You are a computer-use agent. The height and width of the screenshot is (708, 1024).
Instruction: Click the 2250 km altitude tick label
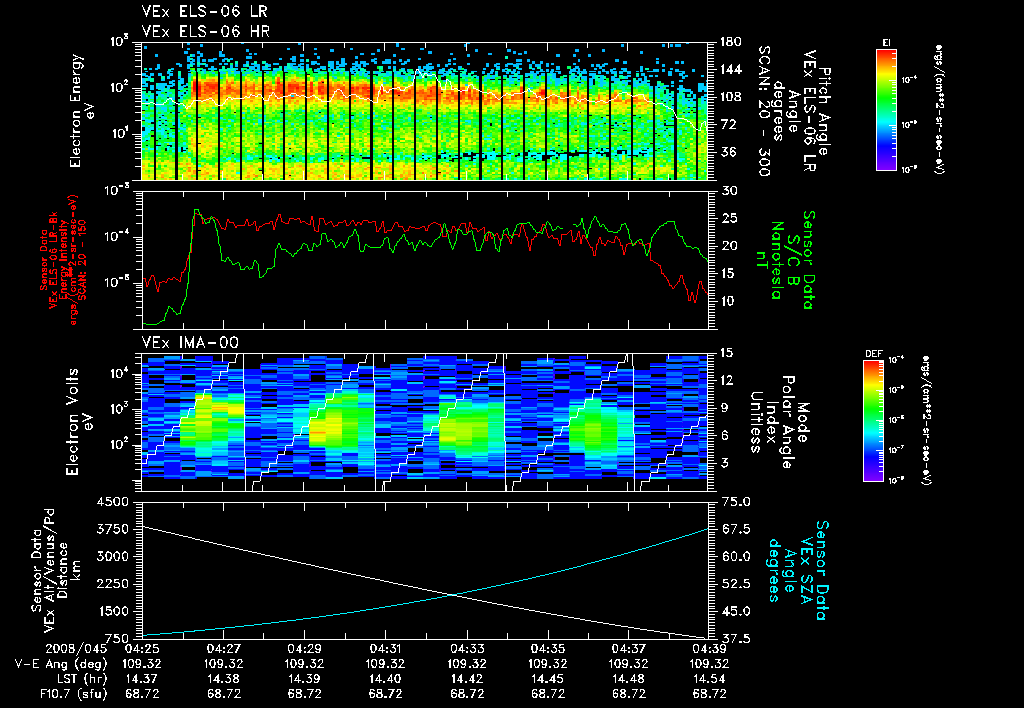pos(112,584)
